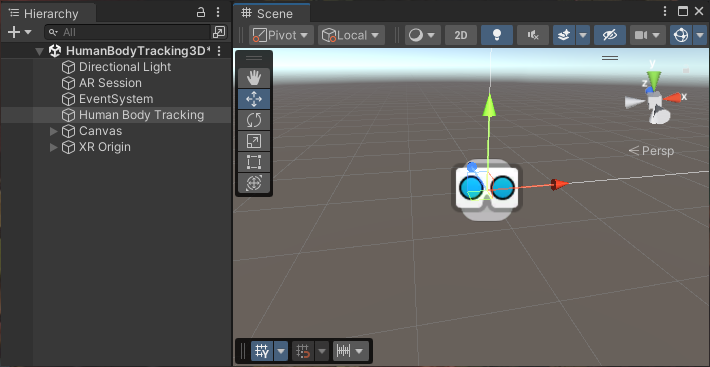Maximize the Scene view panel
The height and width of the screenshot is (367, 710).
(x=683, y=11)
